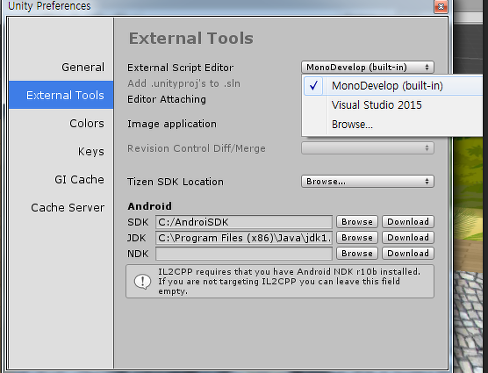Select the External Tools tab

(61, 95)
